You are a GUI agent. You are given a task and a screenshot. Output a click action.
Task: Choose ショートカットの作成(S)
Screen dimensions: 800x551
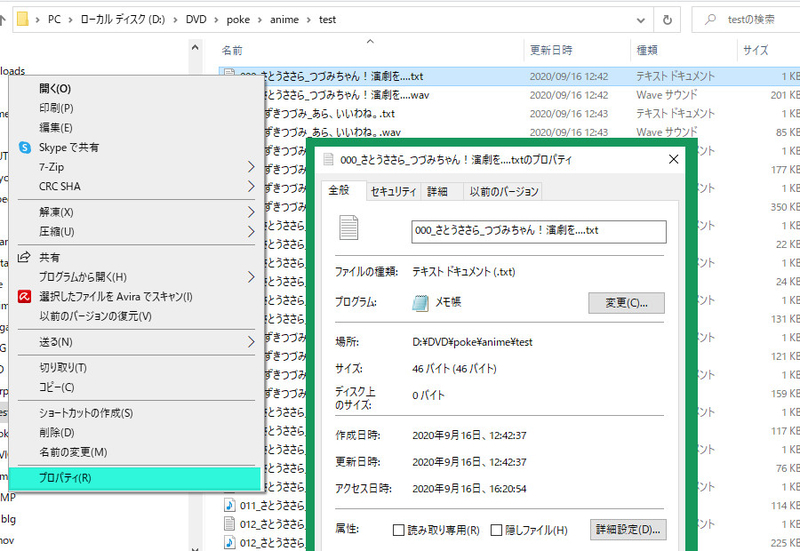point(86,413)
